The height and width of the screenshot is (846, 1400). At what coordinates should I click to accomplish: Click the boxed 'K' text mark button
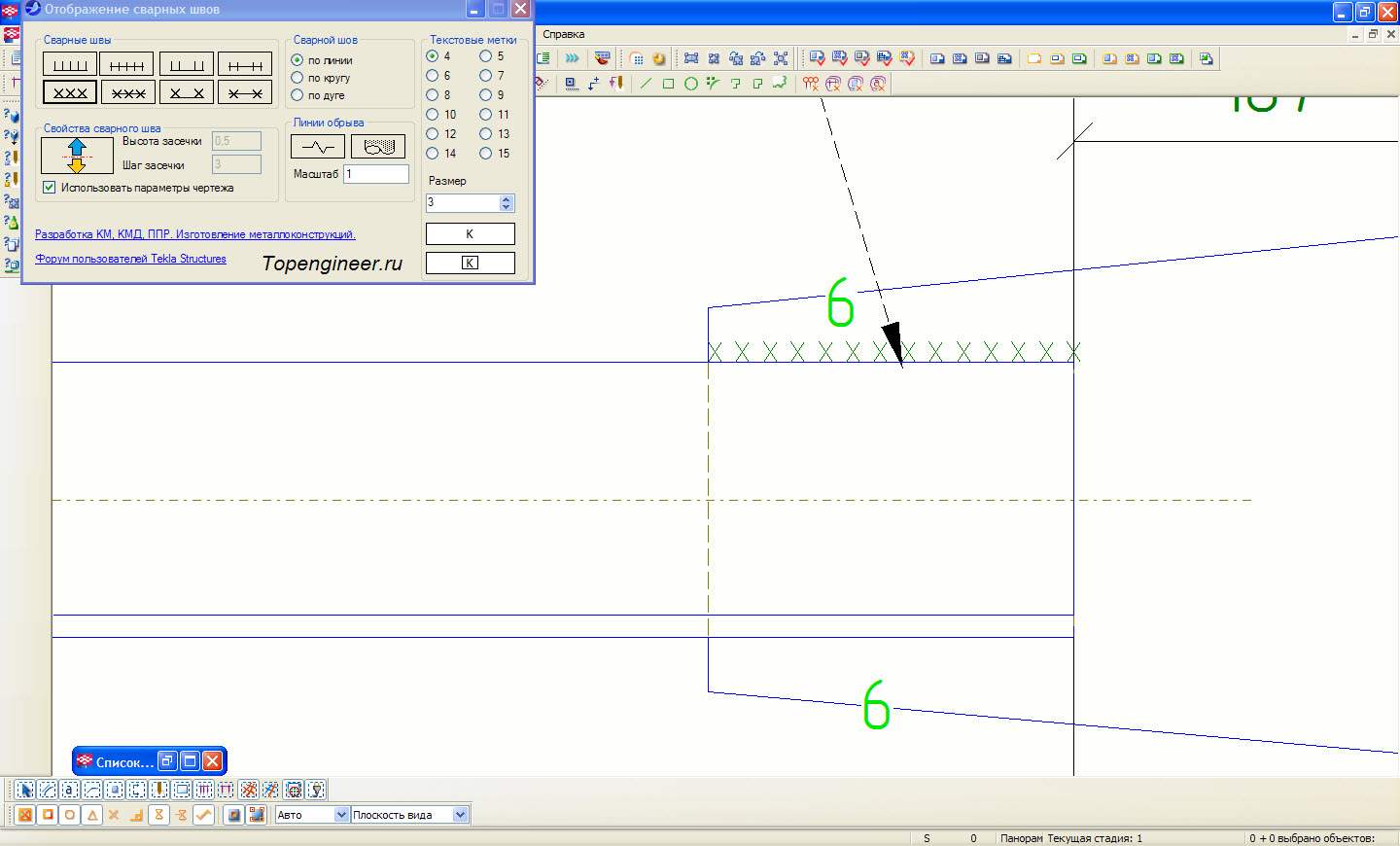point(470,264)
